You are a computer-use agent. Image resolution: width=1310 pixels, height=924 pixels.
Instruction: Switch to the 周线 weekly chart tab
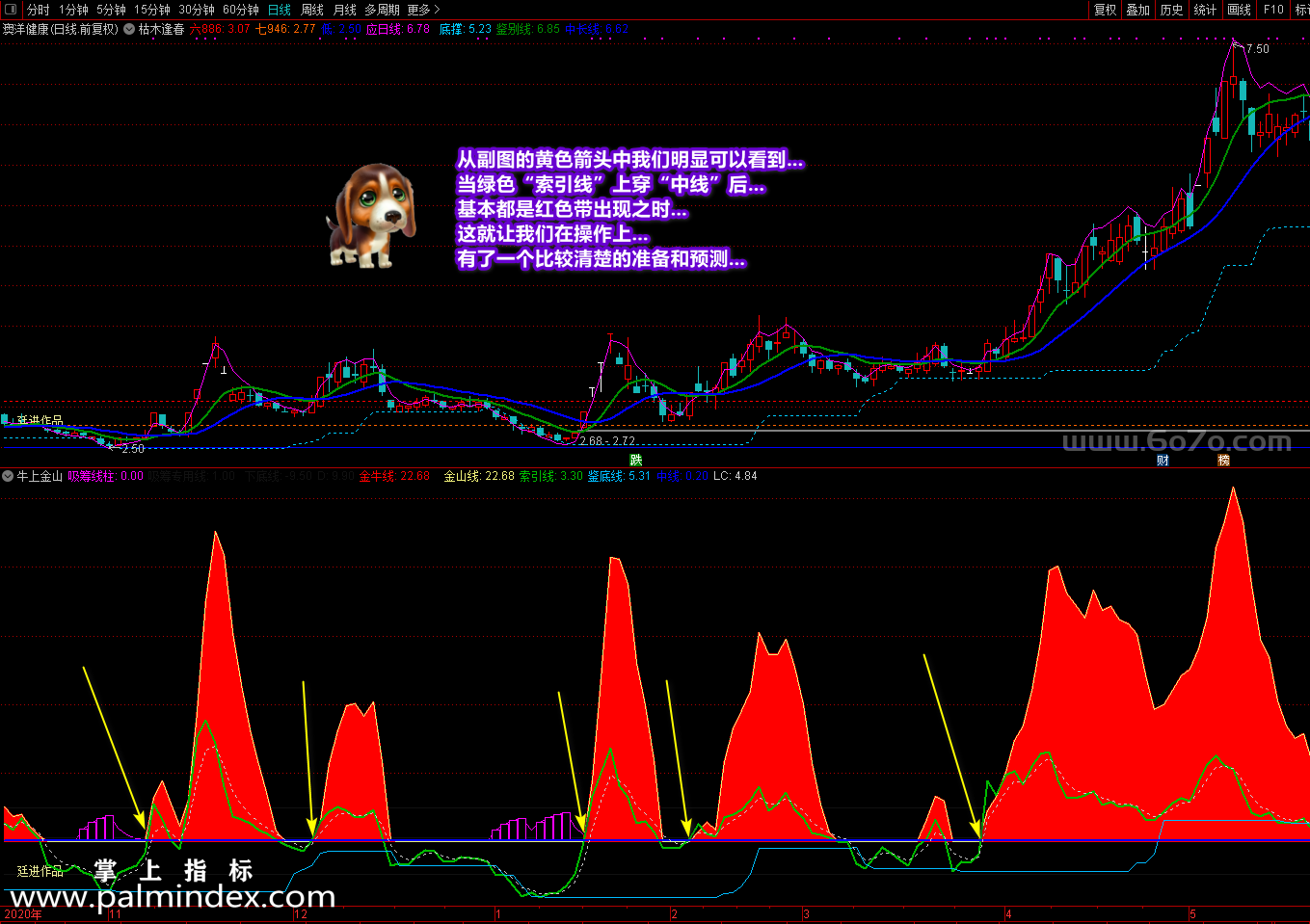pos(312,10)
